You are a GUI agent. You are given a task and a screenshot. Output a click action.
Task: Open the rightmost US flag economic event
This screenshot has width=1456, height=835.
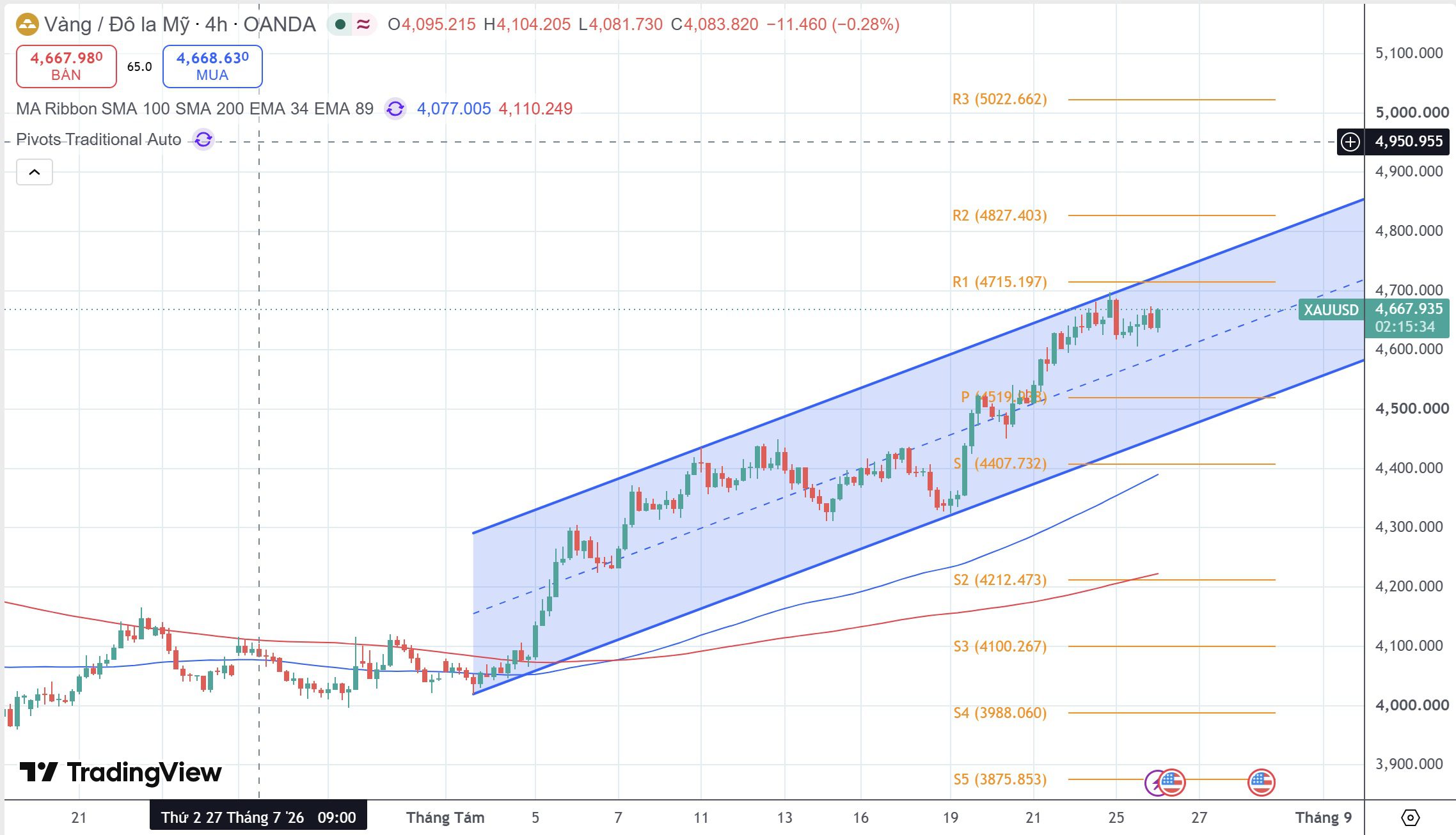pos(1261,782)
